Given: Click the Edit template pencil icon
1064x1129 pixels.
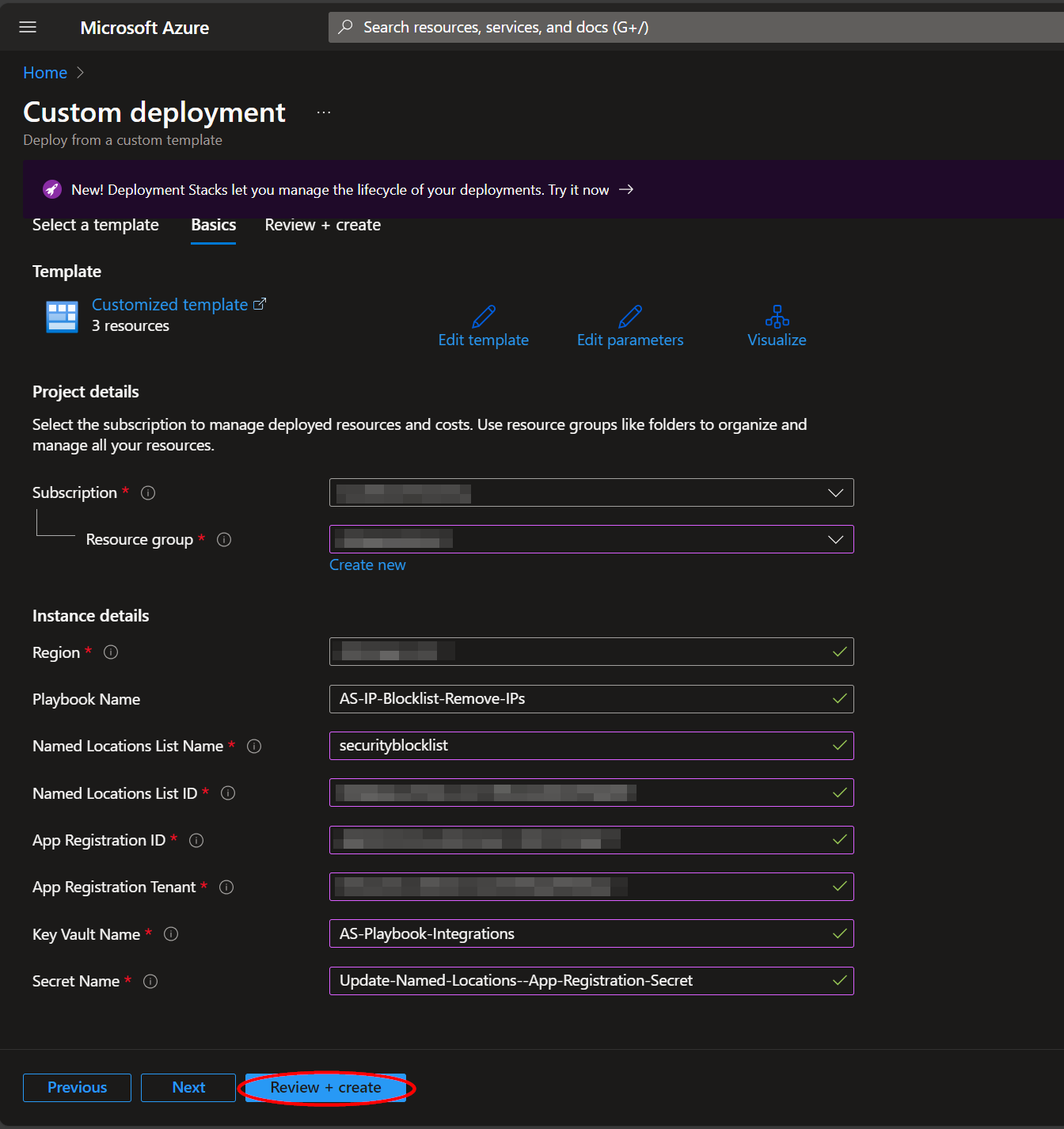Looking at the screenshot, I should click(x=484, y=317).
